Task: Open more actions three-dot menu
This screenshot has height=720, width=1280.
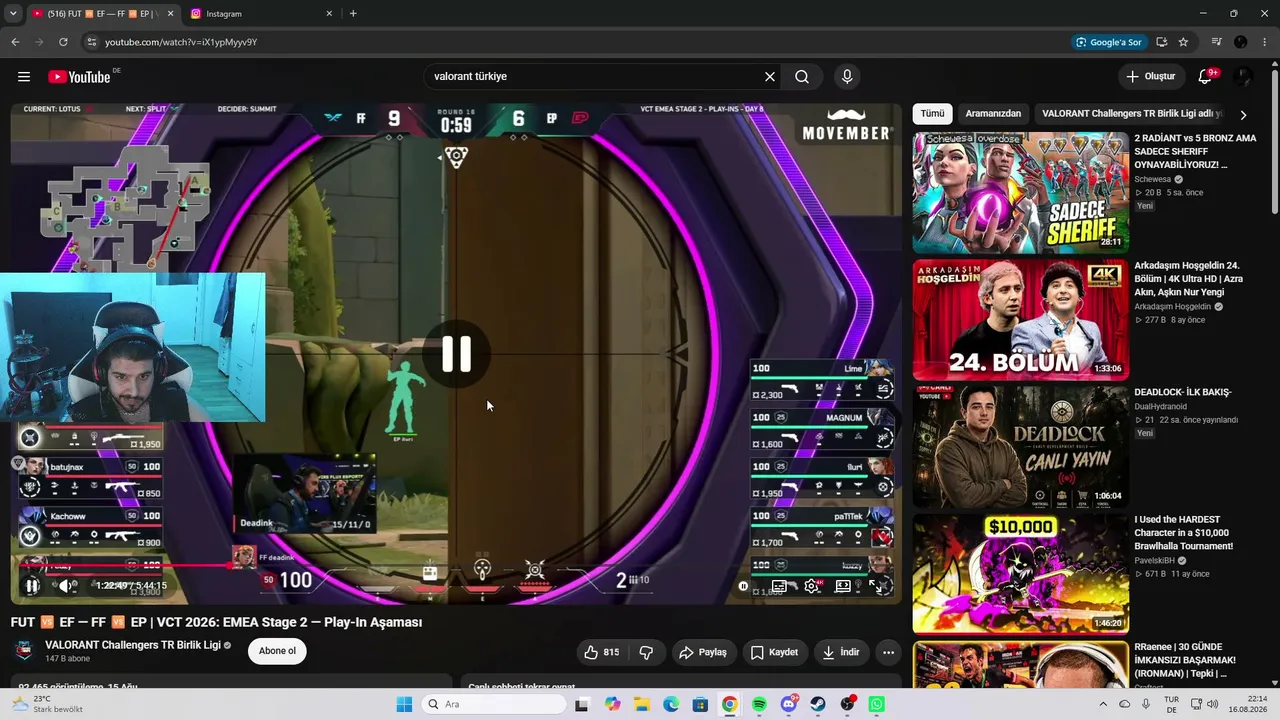Action: coord(888,652)
